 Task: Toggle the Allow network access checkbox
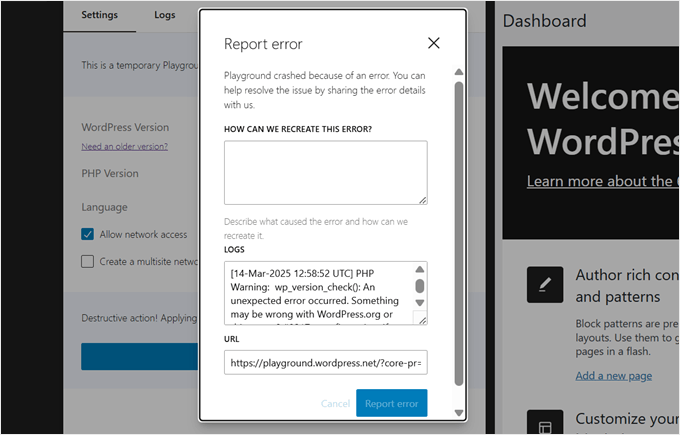88,234
